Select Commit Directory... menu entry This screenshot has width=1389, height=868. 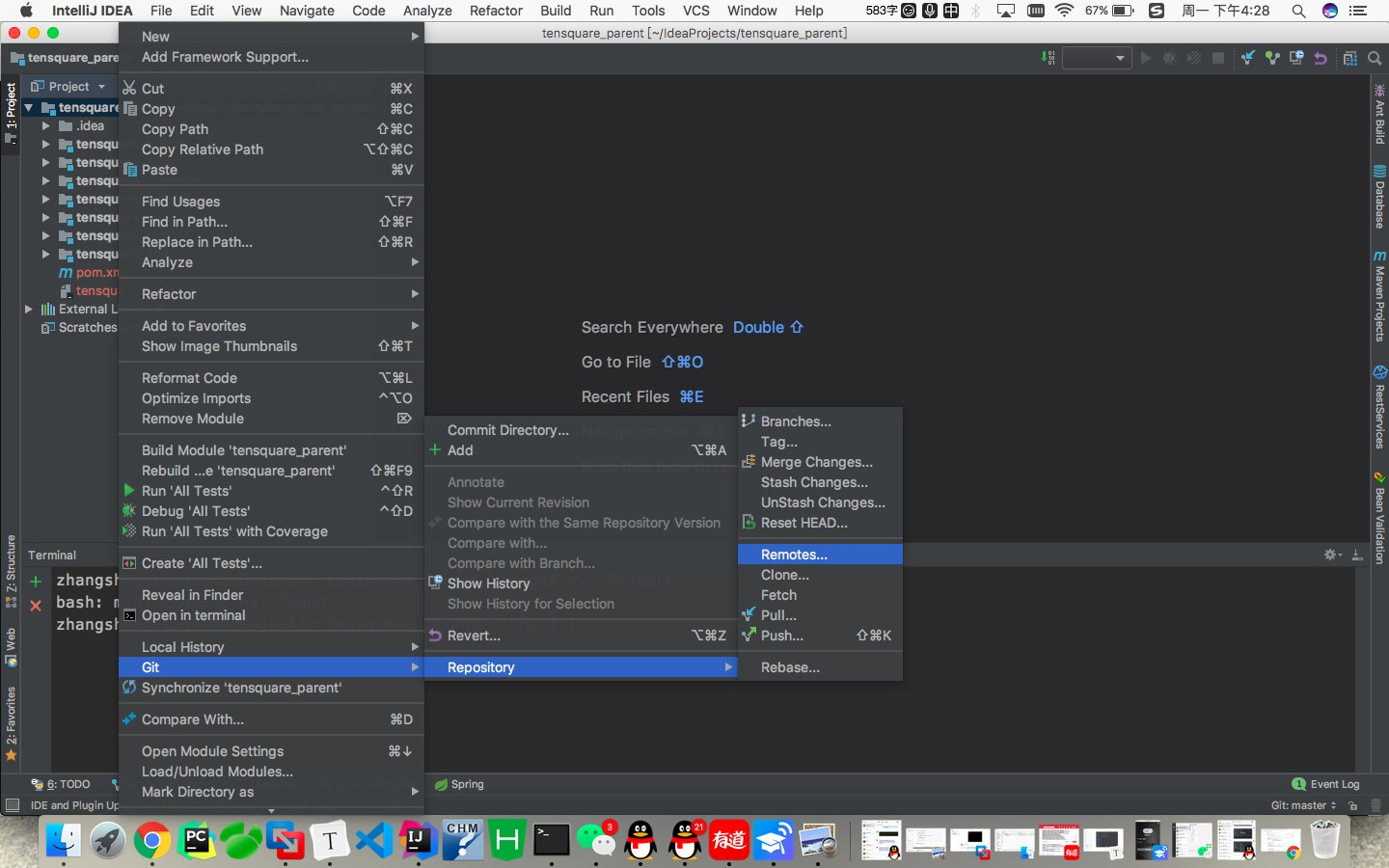[581, 430]
